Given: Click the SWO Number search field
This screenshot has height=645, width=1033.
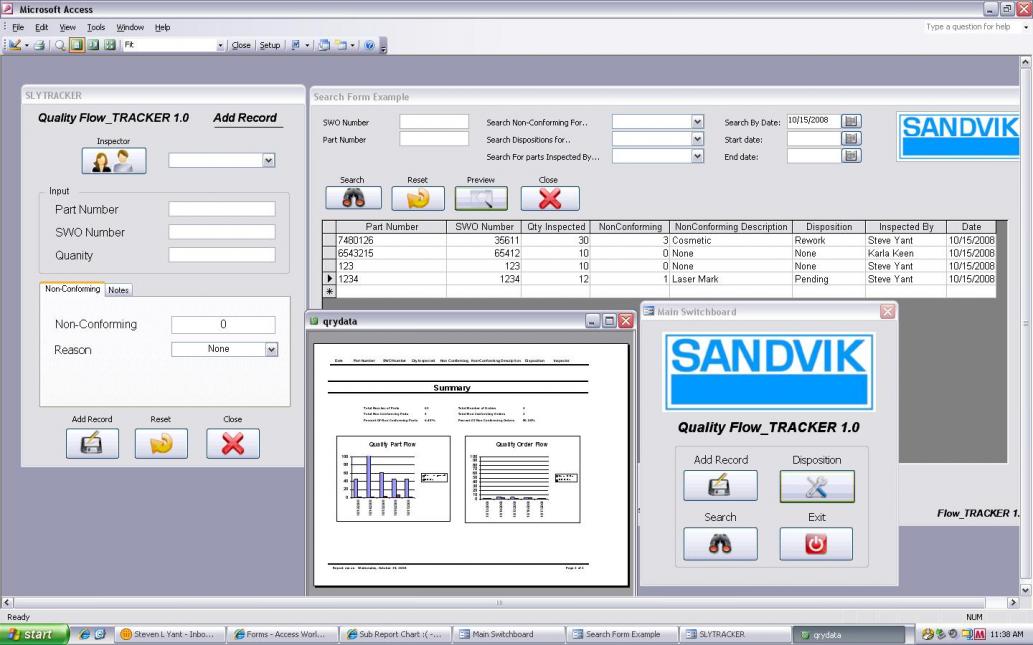Looking at the screenshot, I should point(433,122).
